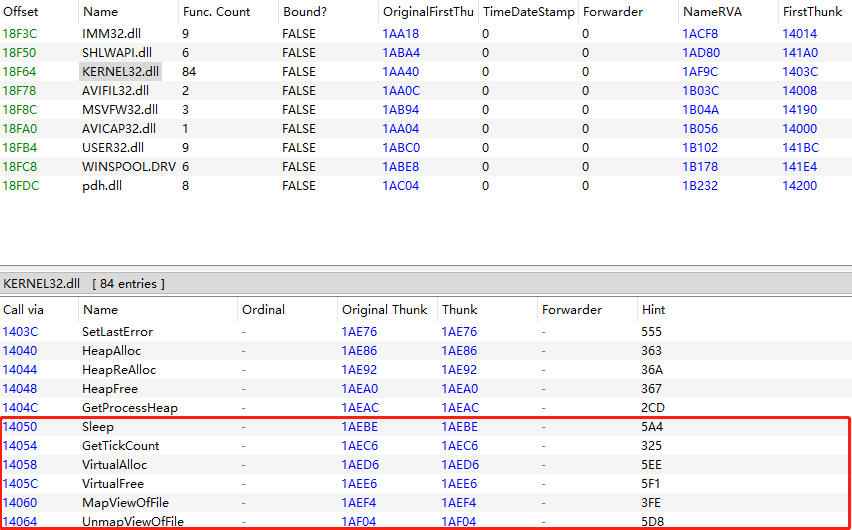Choose AVICAP32.dll import entry
Screen dimensions: 852x530
coord(426,129)
